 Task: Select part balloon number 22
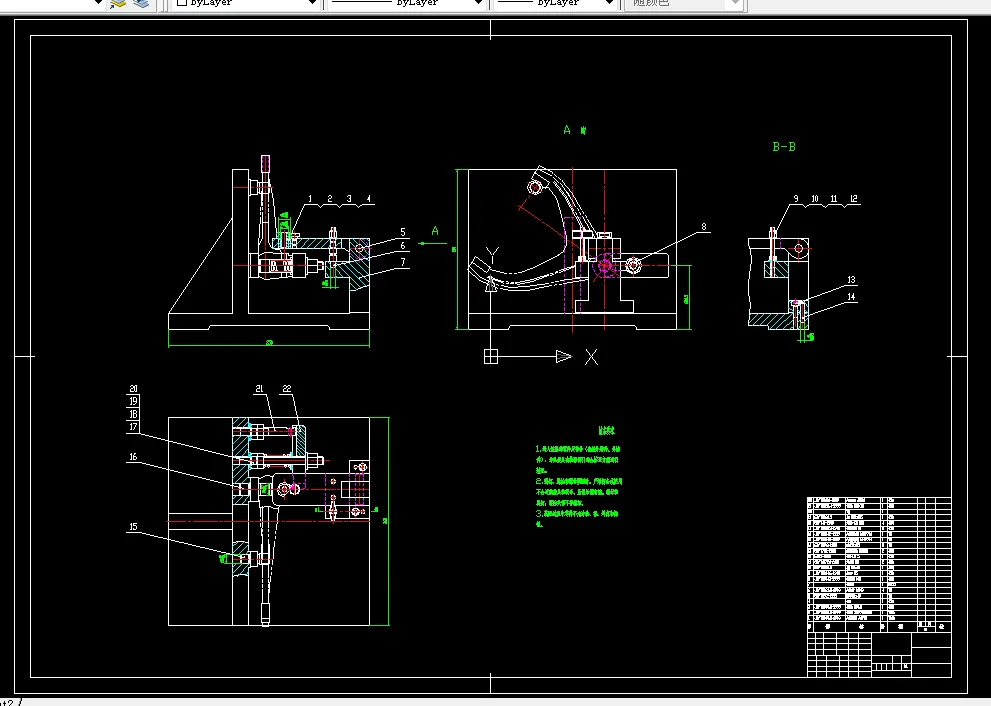tap(287, 389)
